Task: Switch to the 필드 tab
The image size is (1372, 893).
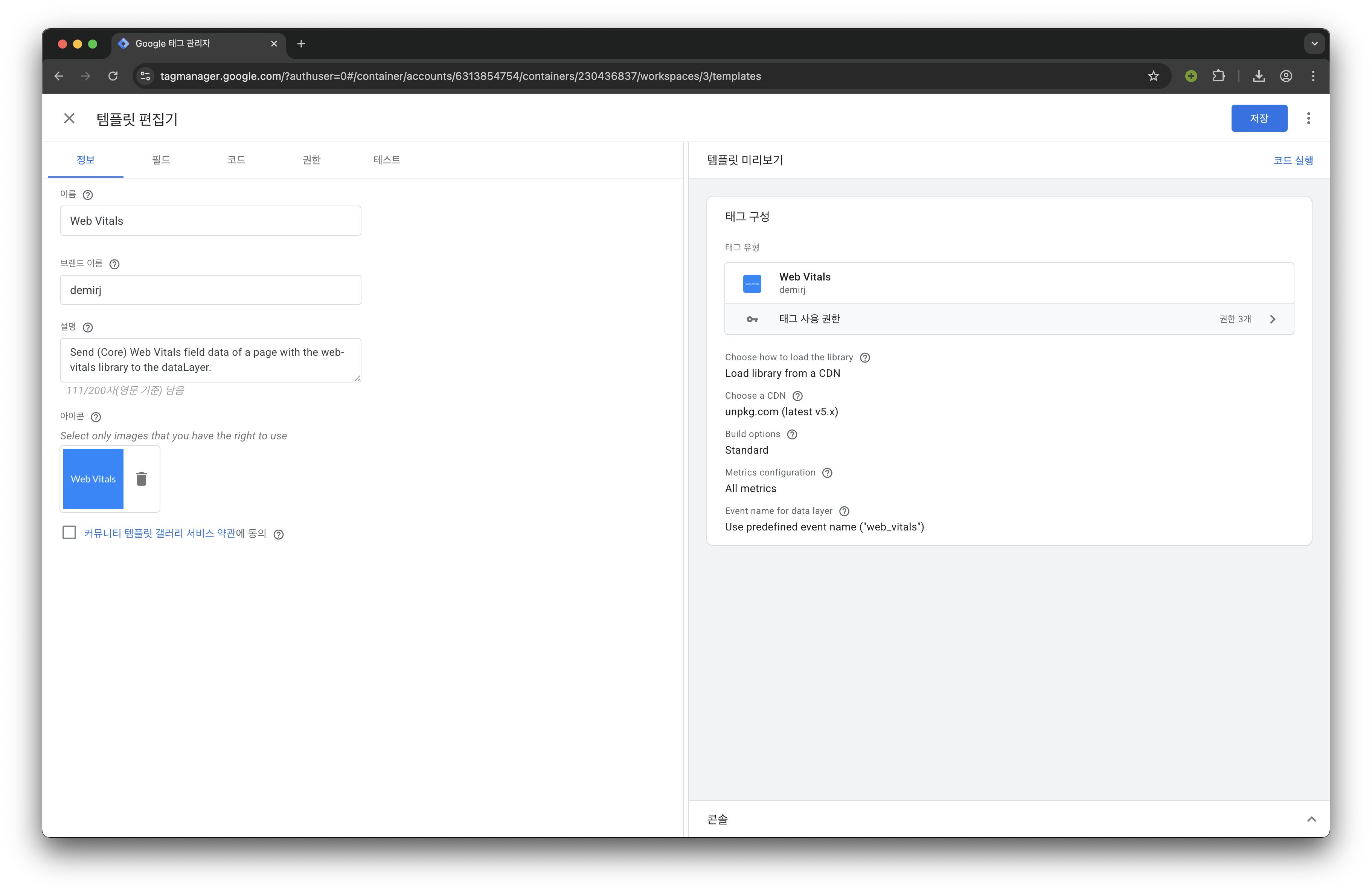Action: (161, 160)
